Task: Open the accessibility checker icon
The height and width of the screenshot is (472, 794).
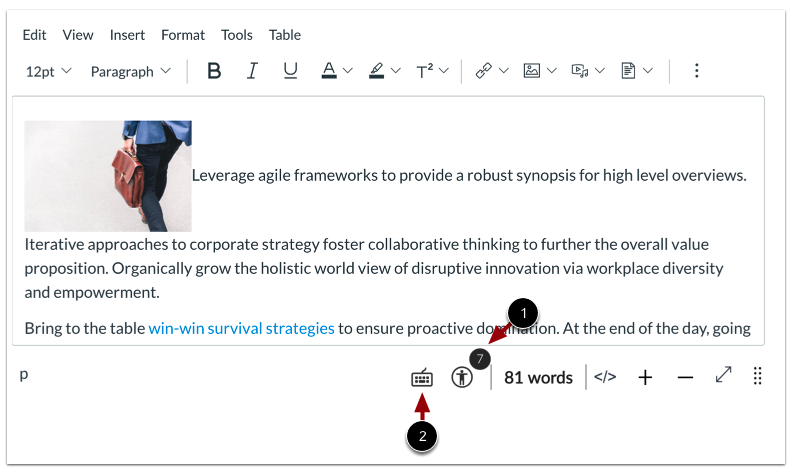Action: [461, 378]
